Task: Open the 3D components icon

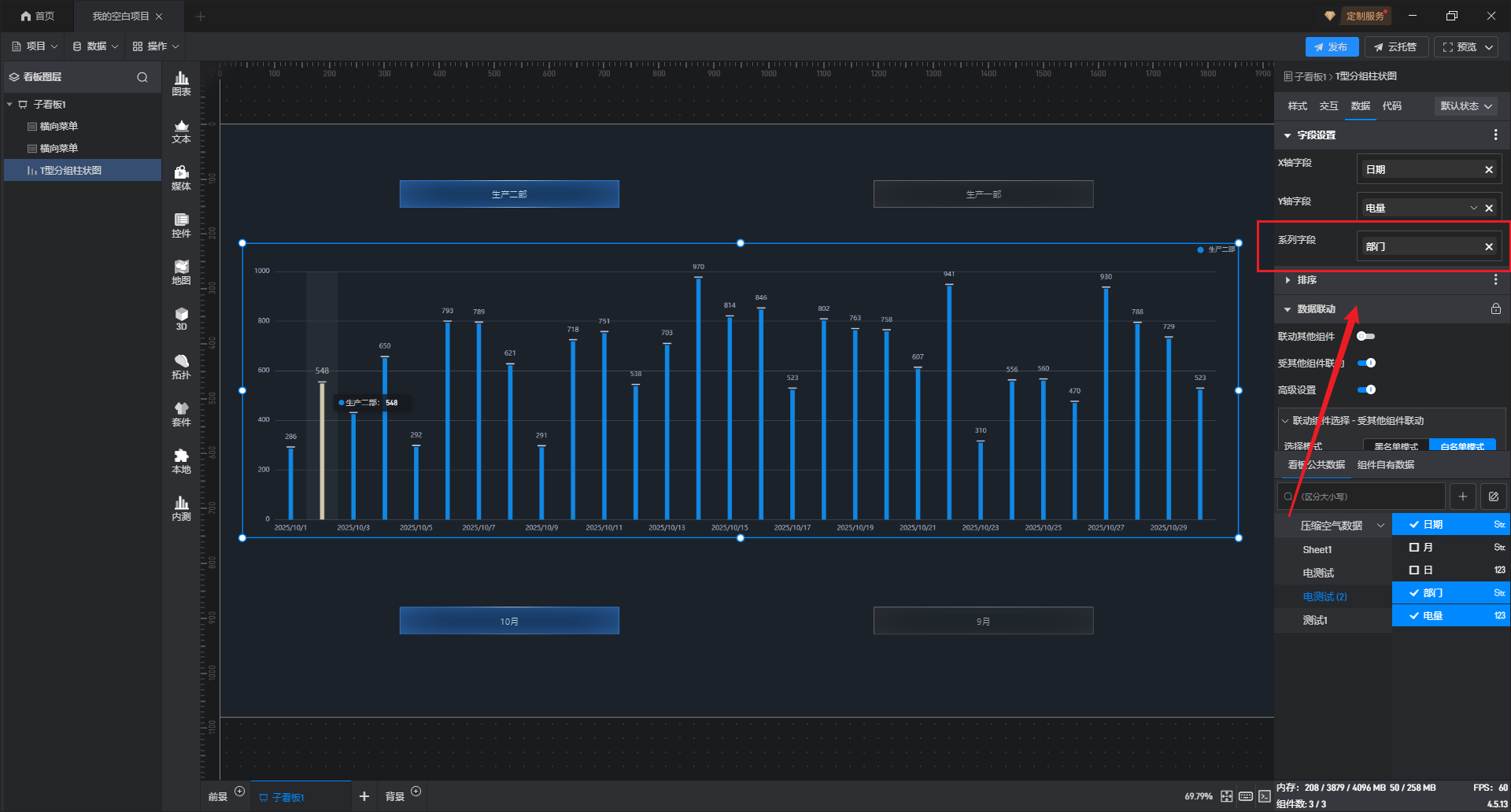Action: 181,319
